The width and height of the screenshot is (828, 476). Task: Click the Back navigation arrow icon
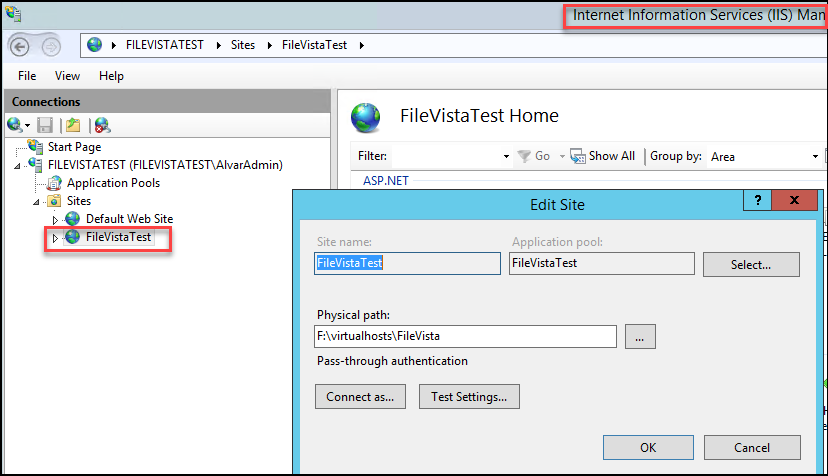[20, 47]
